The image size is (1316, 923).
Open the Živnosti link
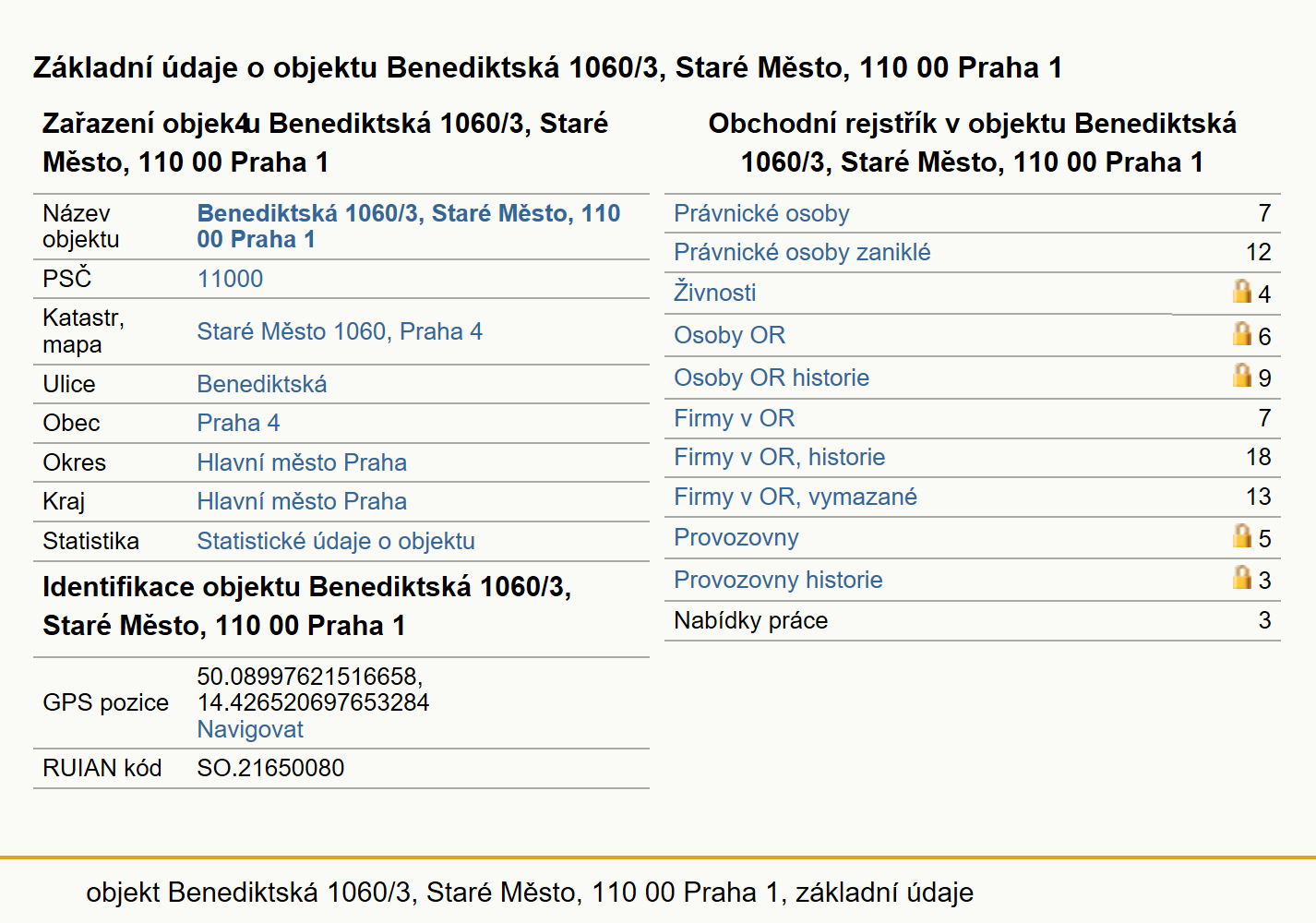click(714, 293)
